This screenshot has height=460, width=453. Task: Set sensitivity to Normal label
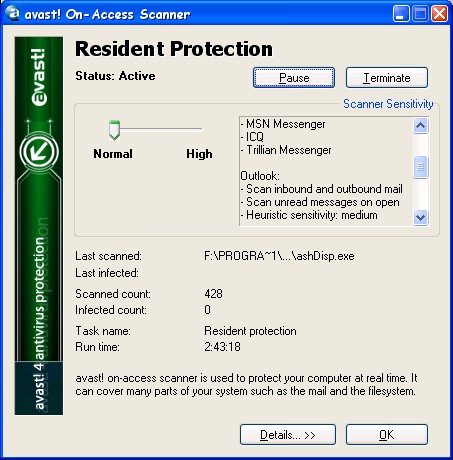(113, 154)
